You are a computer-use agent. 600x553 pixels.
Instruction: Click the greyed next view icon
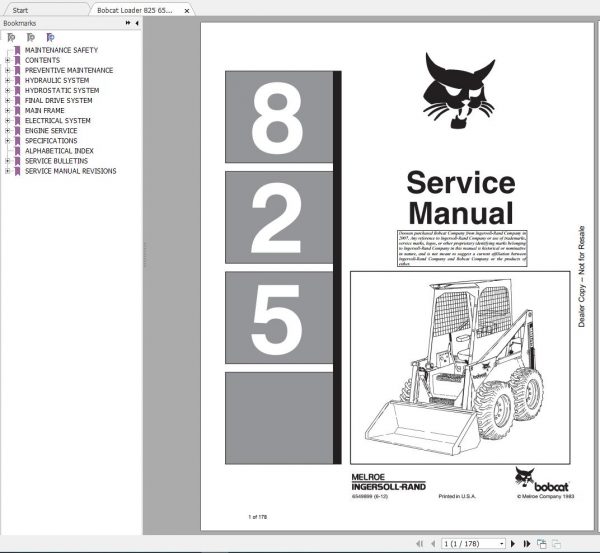(x=556, y=543)
